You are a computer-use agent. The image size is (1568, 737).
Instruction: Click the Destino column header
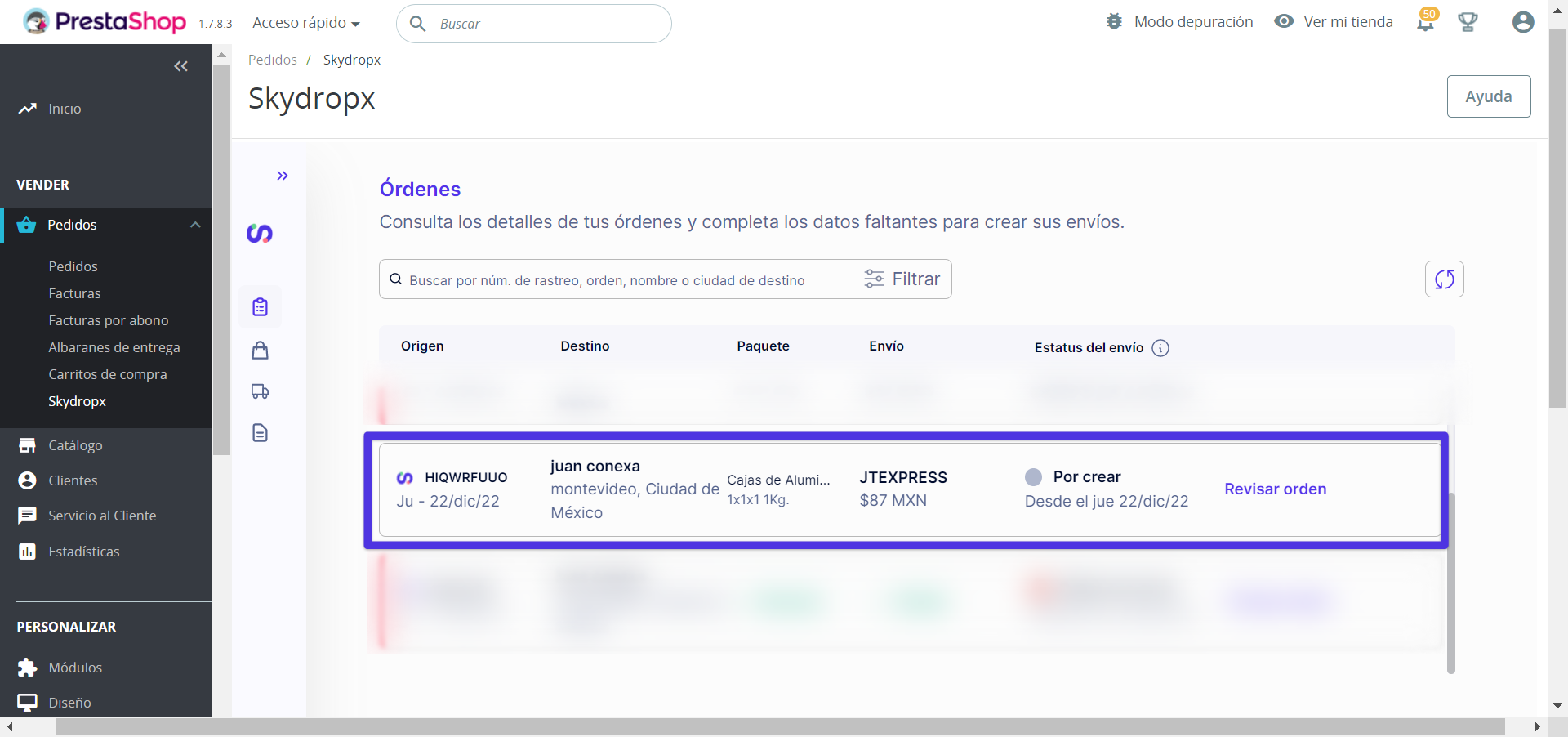pos(586,346)
